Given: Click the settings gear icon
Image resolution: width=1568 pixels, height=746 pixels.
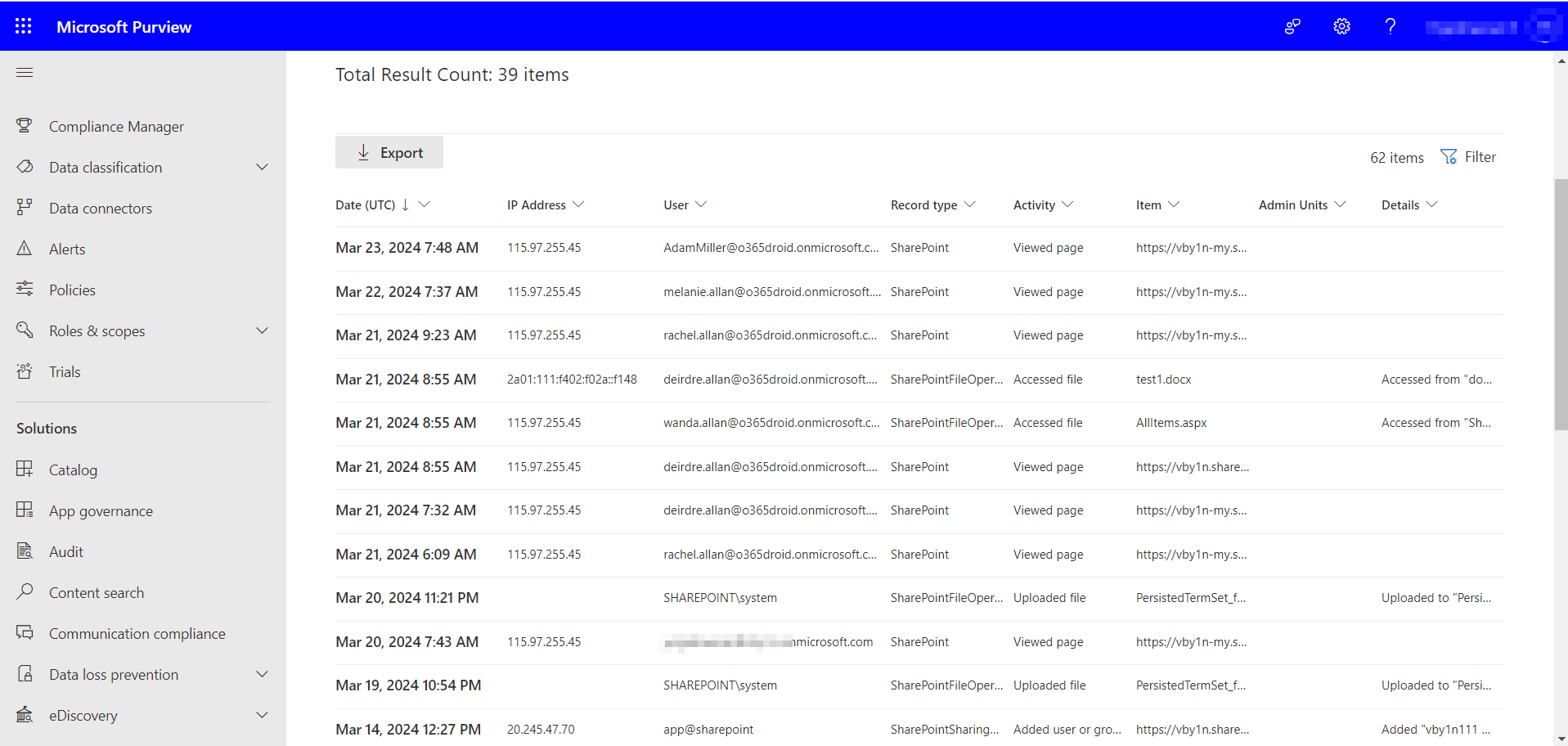Looking at the screenshot, I should click(1341, 26).
